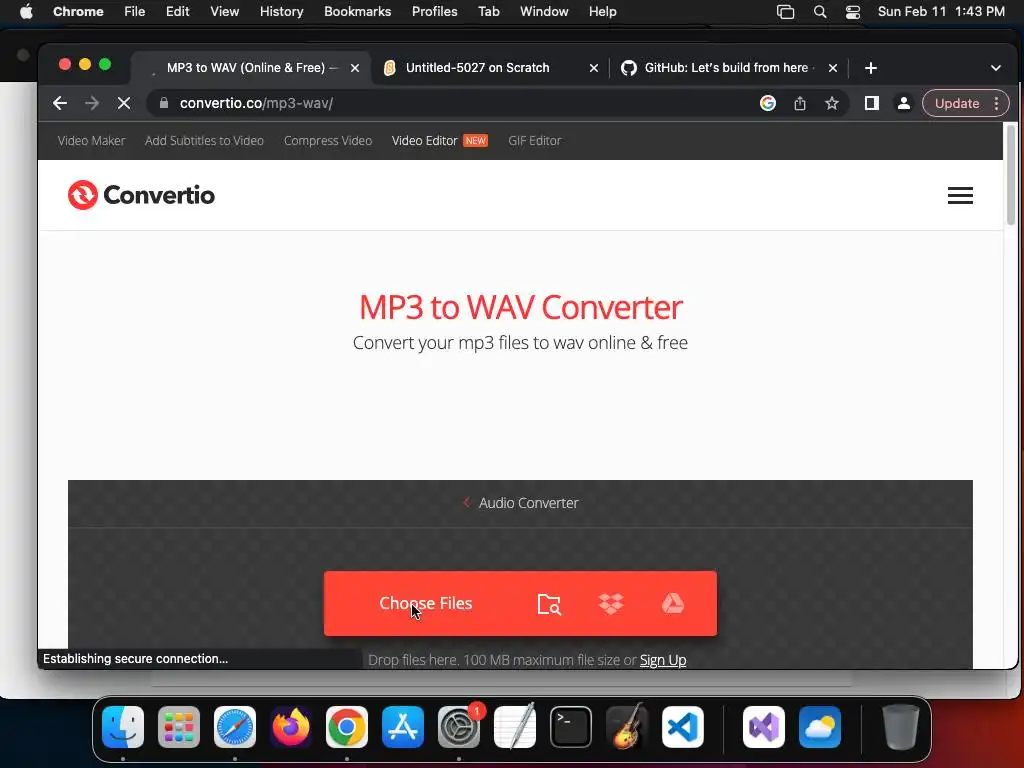This screenshot has width=1024, height=768.
Task: Click the Google icon in the address bar
Action: coord(768,103)
